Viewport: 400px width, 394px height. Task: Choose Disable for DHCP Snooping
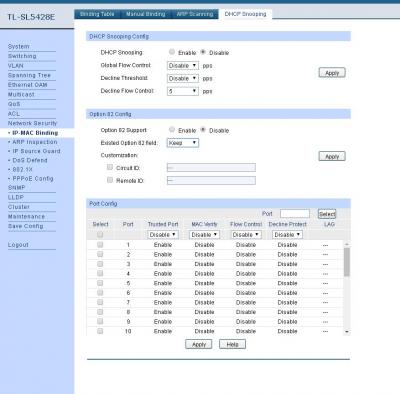click(203, 52)
